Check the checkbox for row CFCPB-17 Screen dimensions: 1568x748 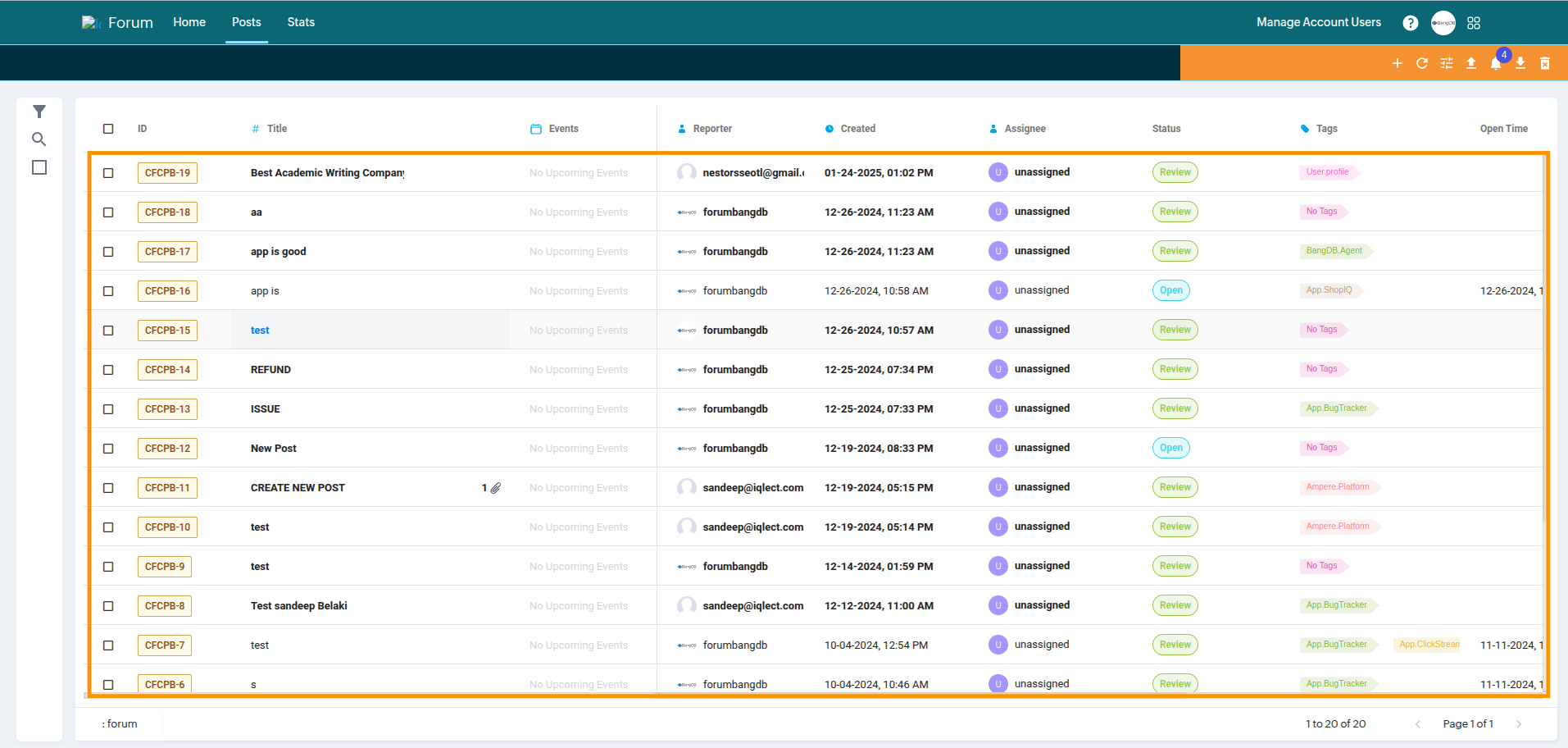[108, 252]
